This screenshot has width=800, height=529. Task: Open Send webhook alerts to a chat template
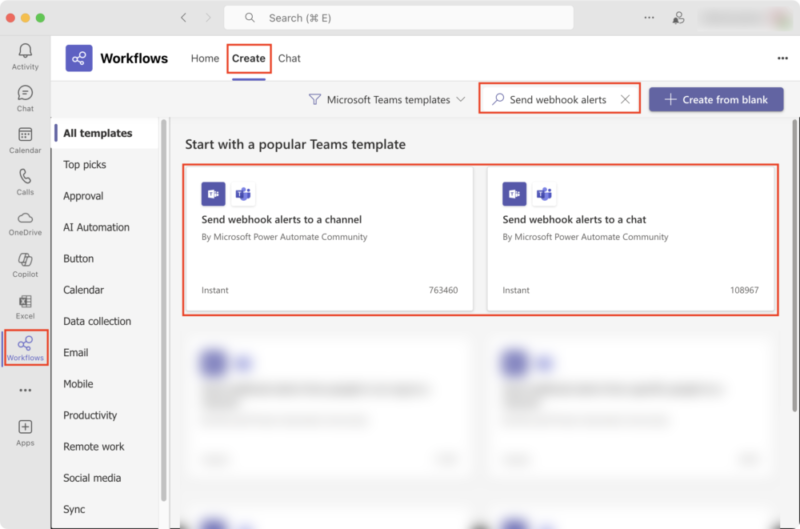click(631, 239)
